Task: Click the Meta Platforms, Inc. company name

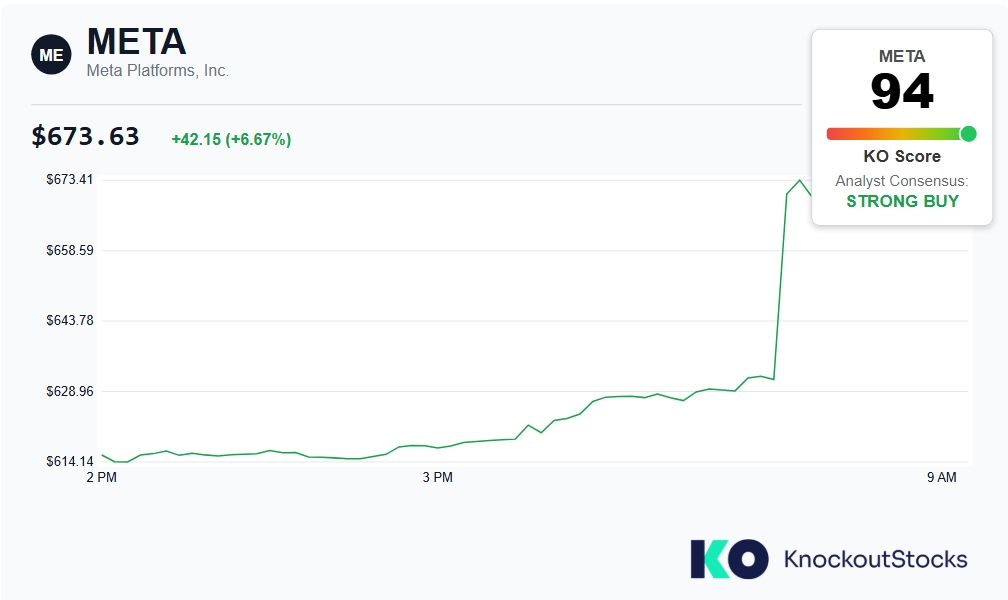Action: pos(158,71)
